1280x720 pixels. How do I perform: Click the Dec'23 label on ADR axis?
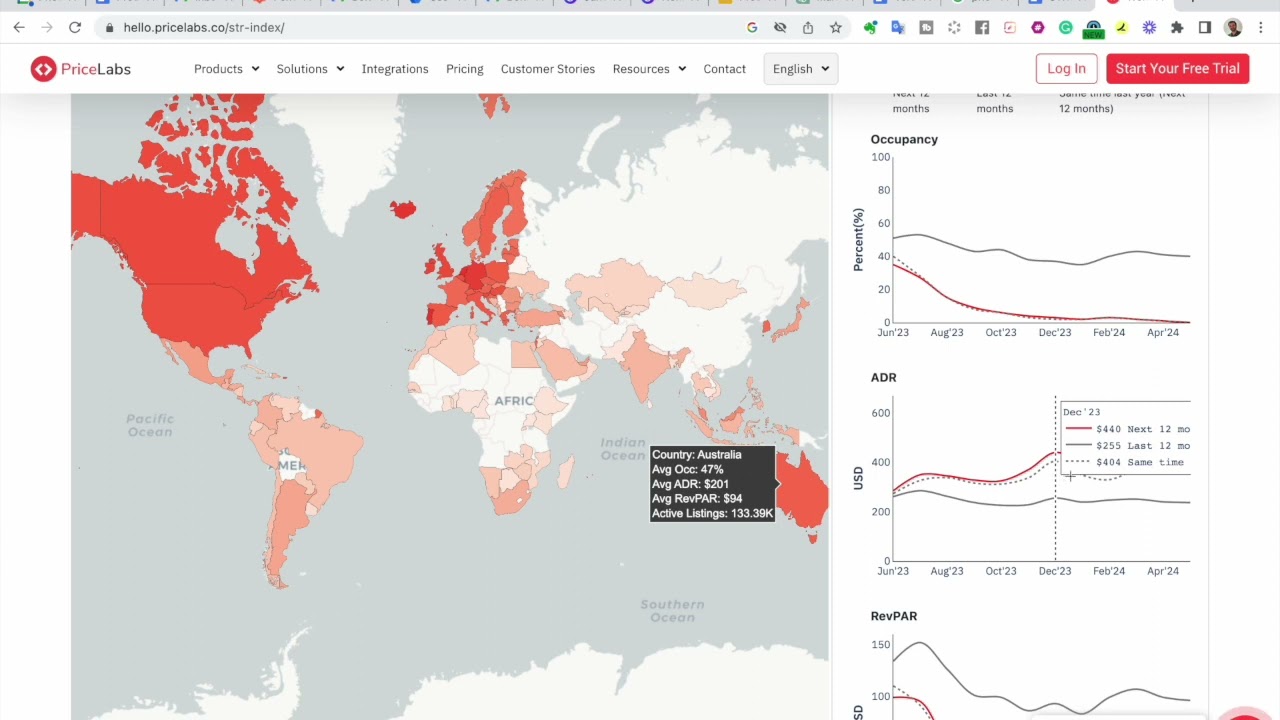coord(1055,571)
